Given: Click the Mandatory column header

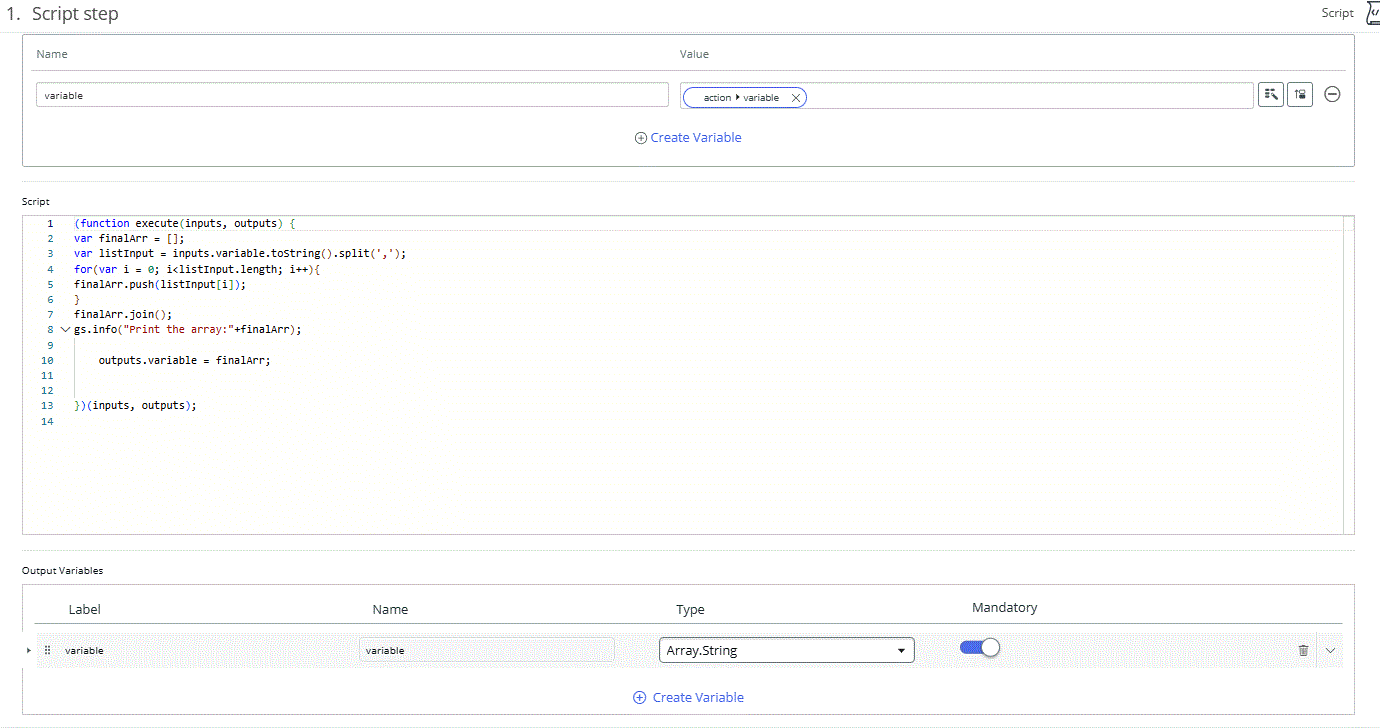Looking at the screenshot, I should 1005,607.
